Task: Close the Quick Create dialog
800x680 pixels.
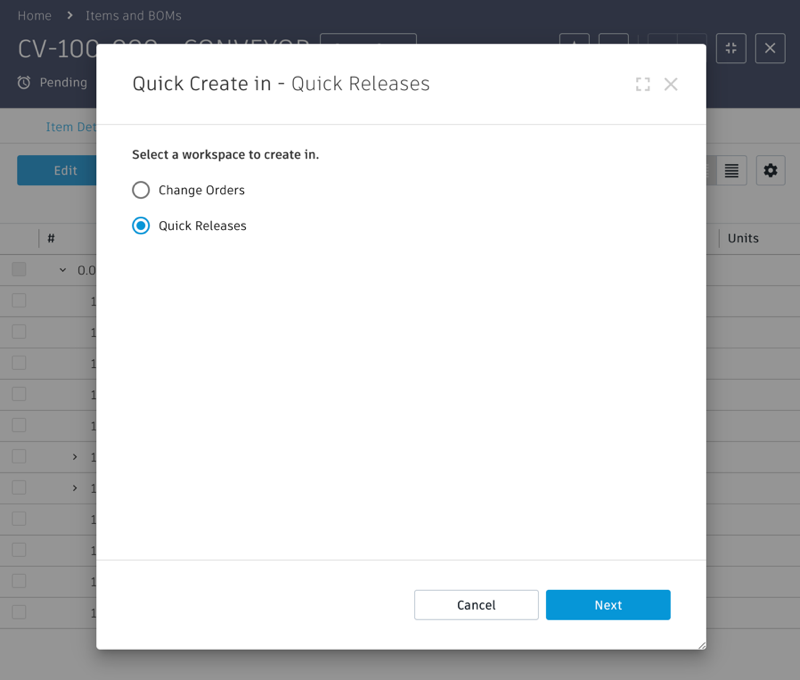Action: pyautogui.click(x=671, y=85)
